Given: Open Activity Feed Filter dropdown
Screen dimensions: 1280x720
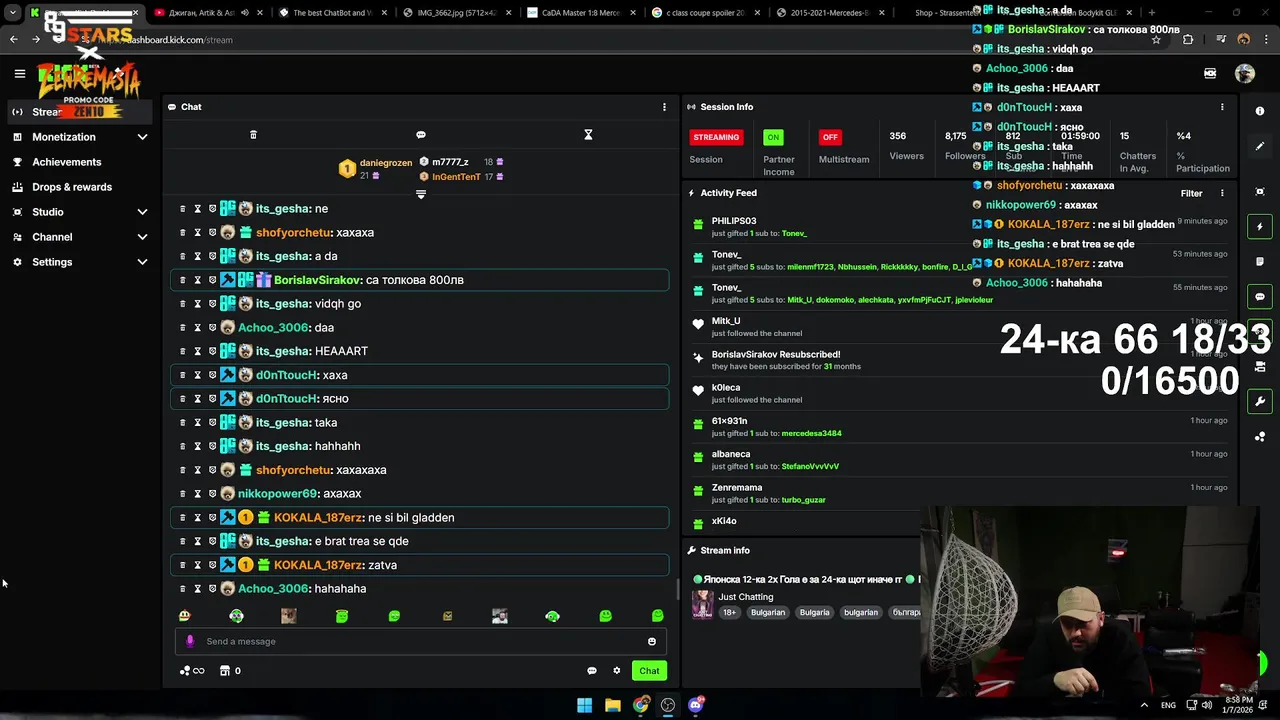Looking at the screenshot, I should (1191, 193).
